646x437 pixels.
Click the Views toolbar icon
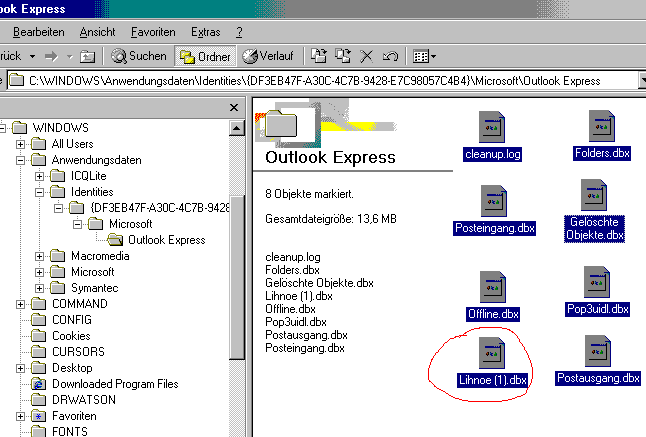[421, 56]
